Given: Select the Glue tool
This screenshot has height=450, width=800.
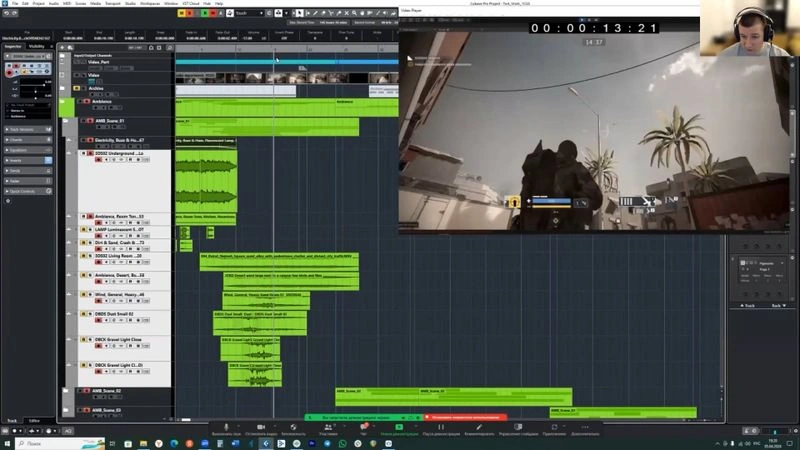Looking at the screenshot, I should 338,13.
